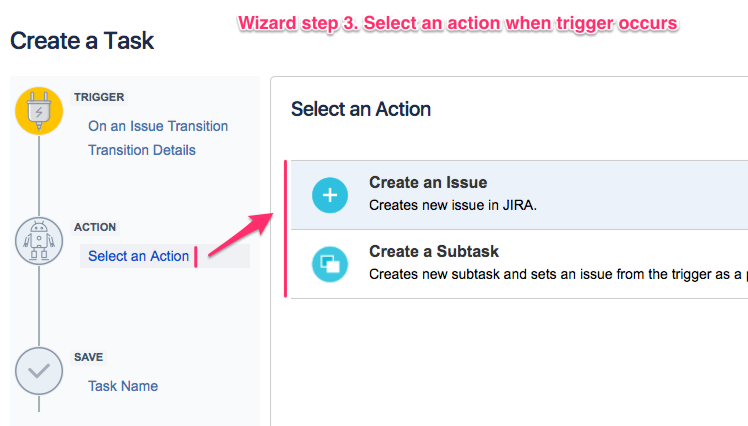Screen dimensions: 748x426
Task: Click the Action robot icon
Action: click(39, 240)
